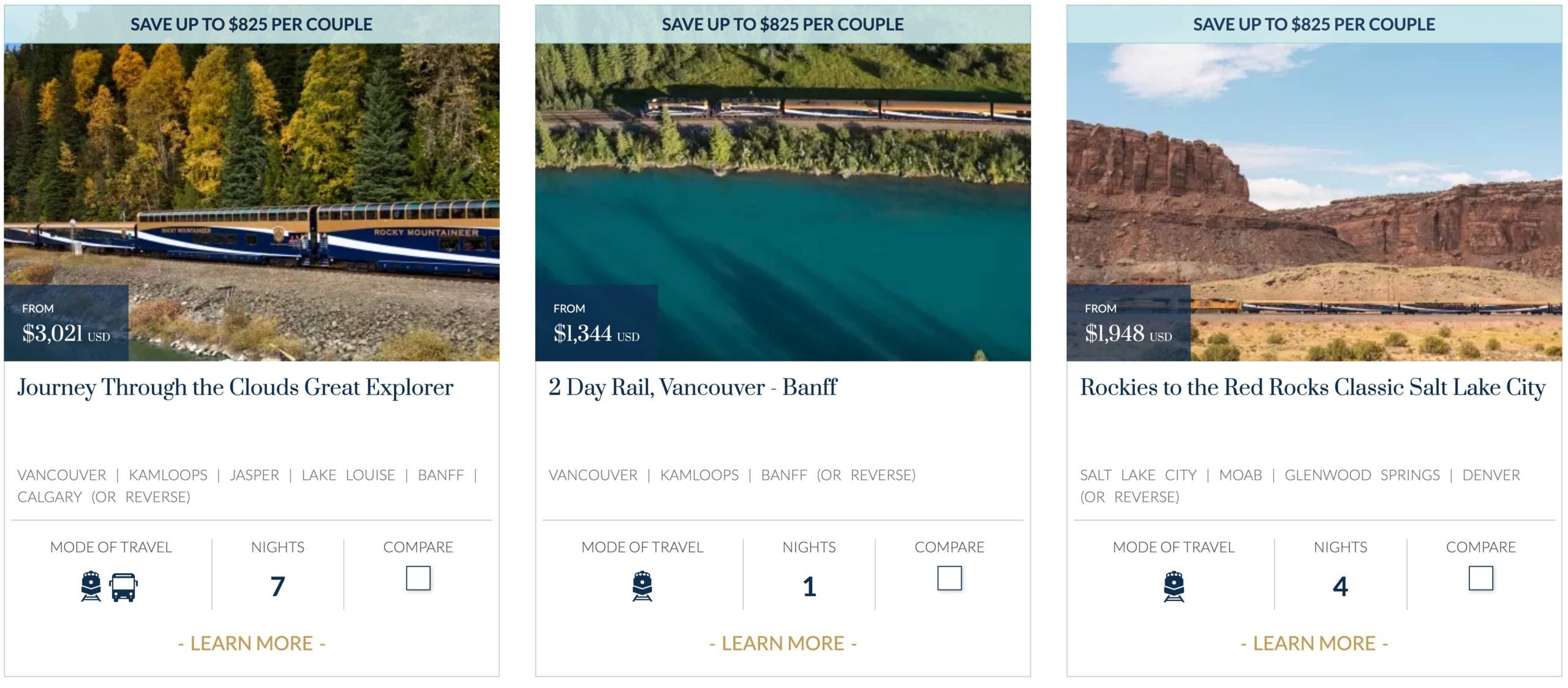Enable Compare for Rockies to the Red Rocks

[1480, 578]
